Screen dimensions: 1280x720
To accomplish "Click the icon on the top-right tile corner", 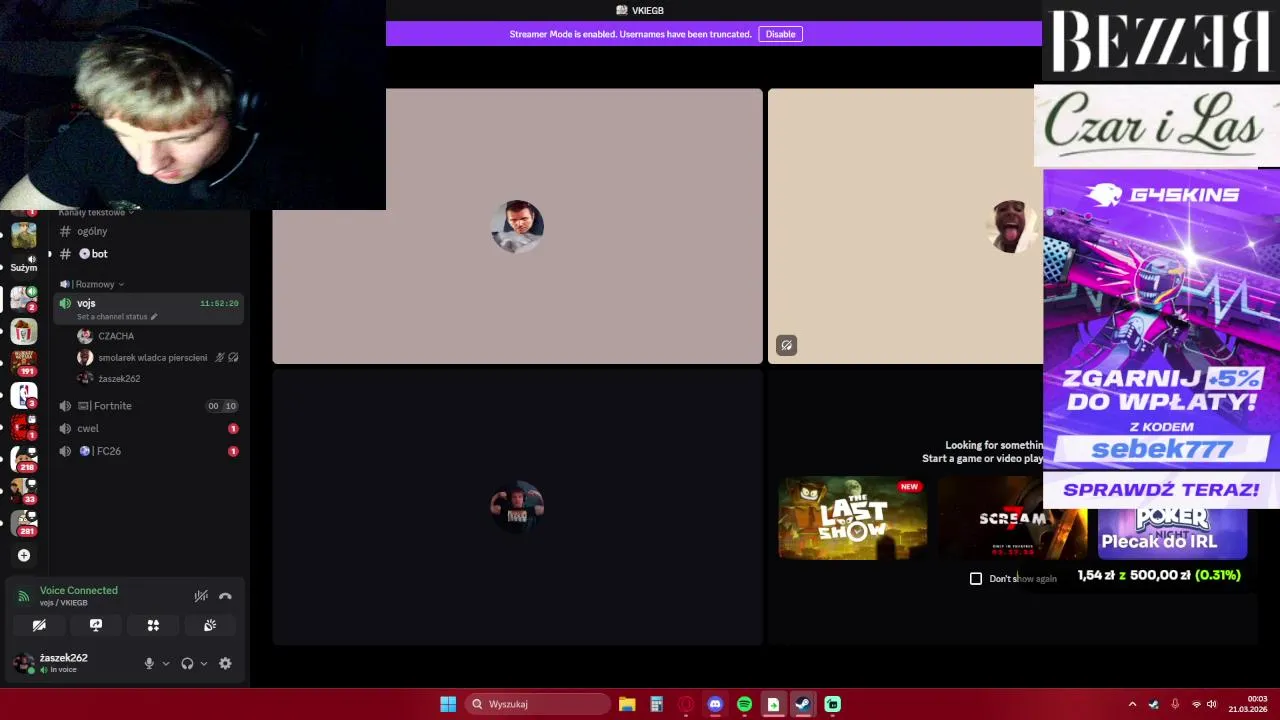I will [787, 345].
